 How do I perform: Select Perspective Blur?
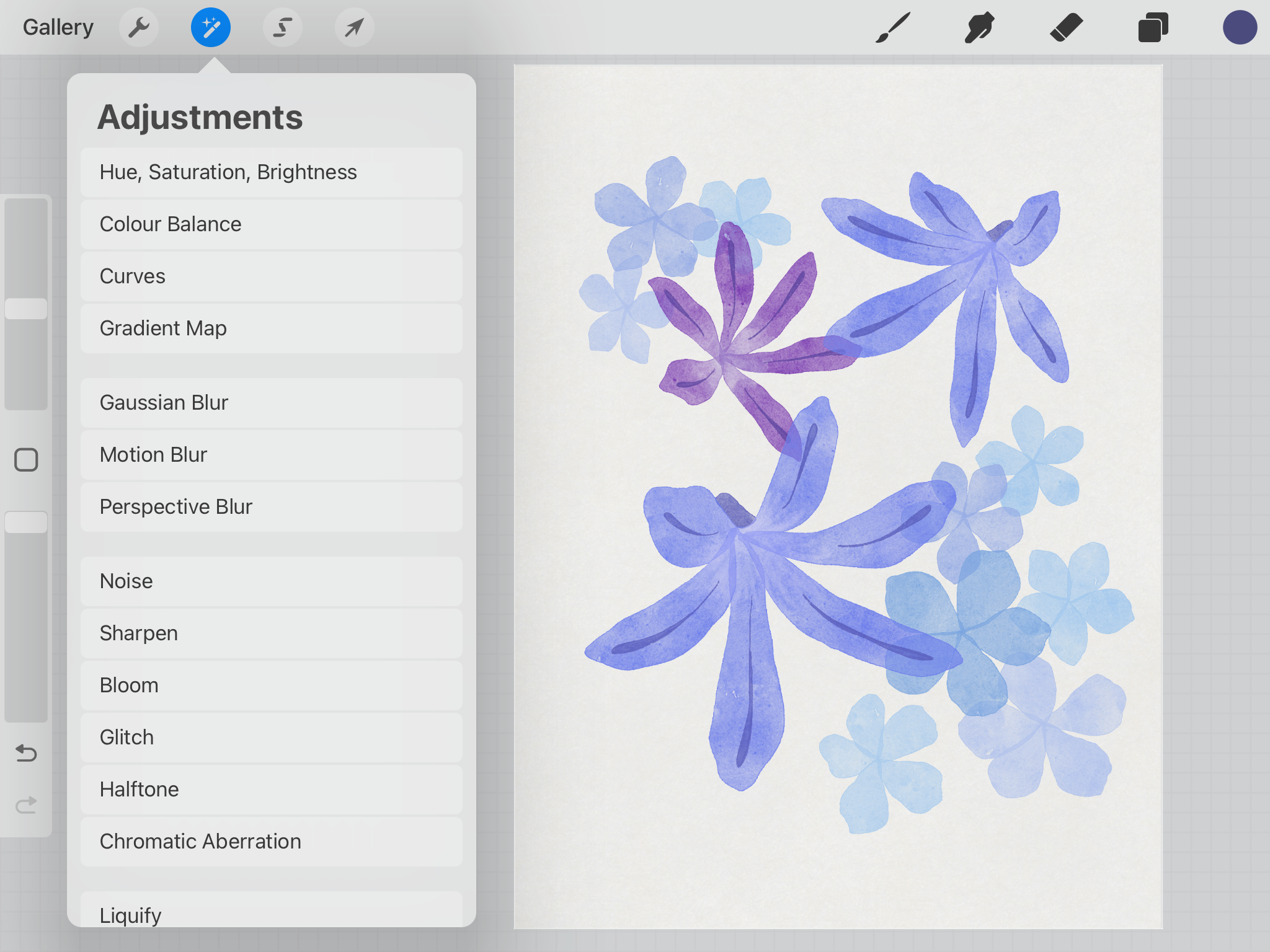pos(272,507)
